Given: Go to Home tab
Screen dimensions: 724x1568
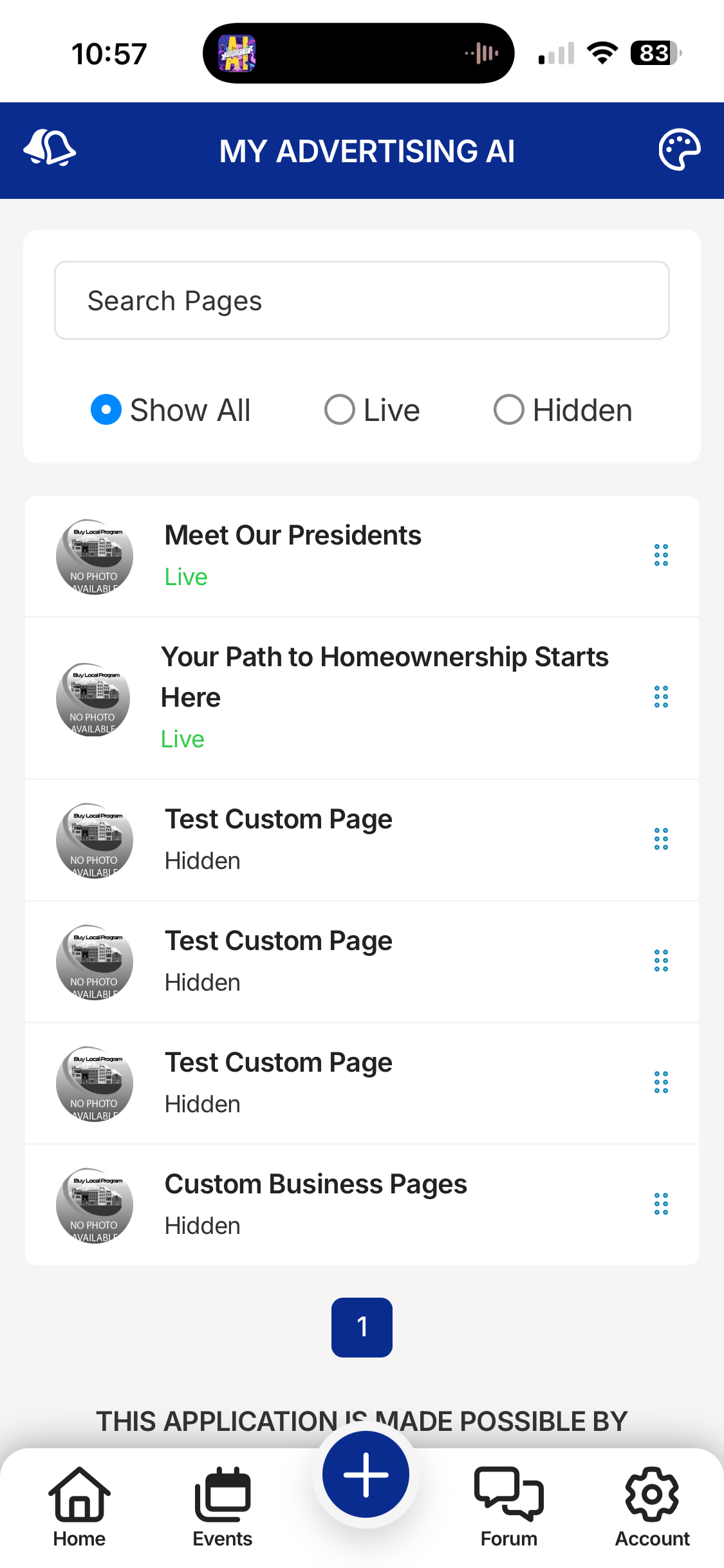Looking at the screenshot, I should [x=79, y=1506].
